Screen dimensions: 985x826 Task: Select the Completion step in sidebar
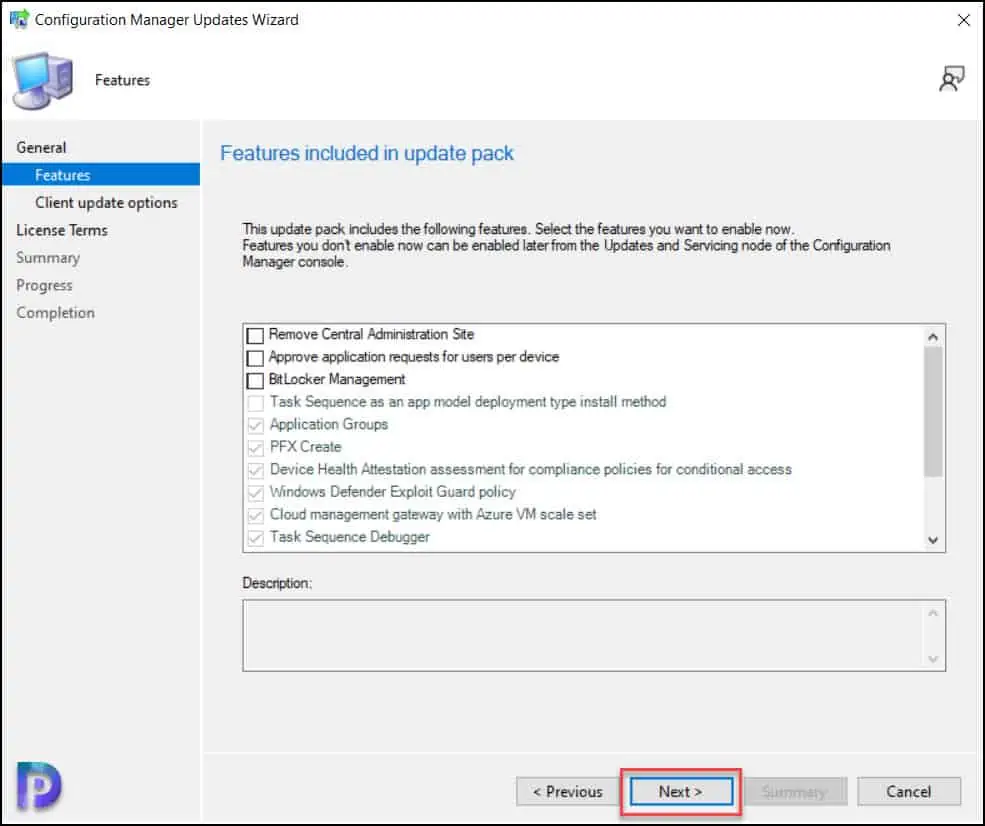55,313
